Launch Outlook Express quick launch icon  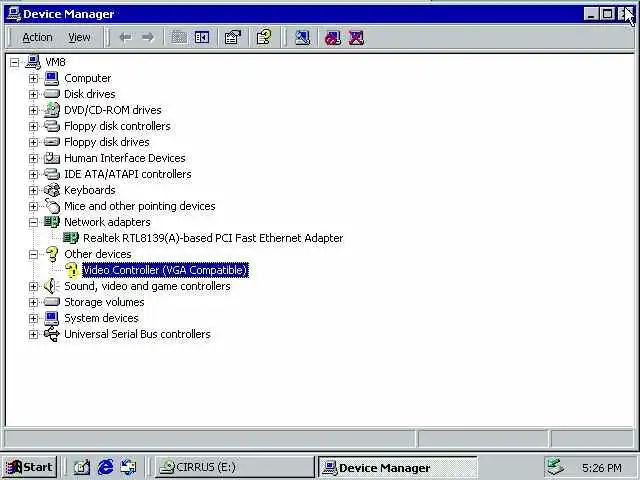(x=129, y=467)
